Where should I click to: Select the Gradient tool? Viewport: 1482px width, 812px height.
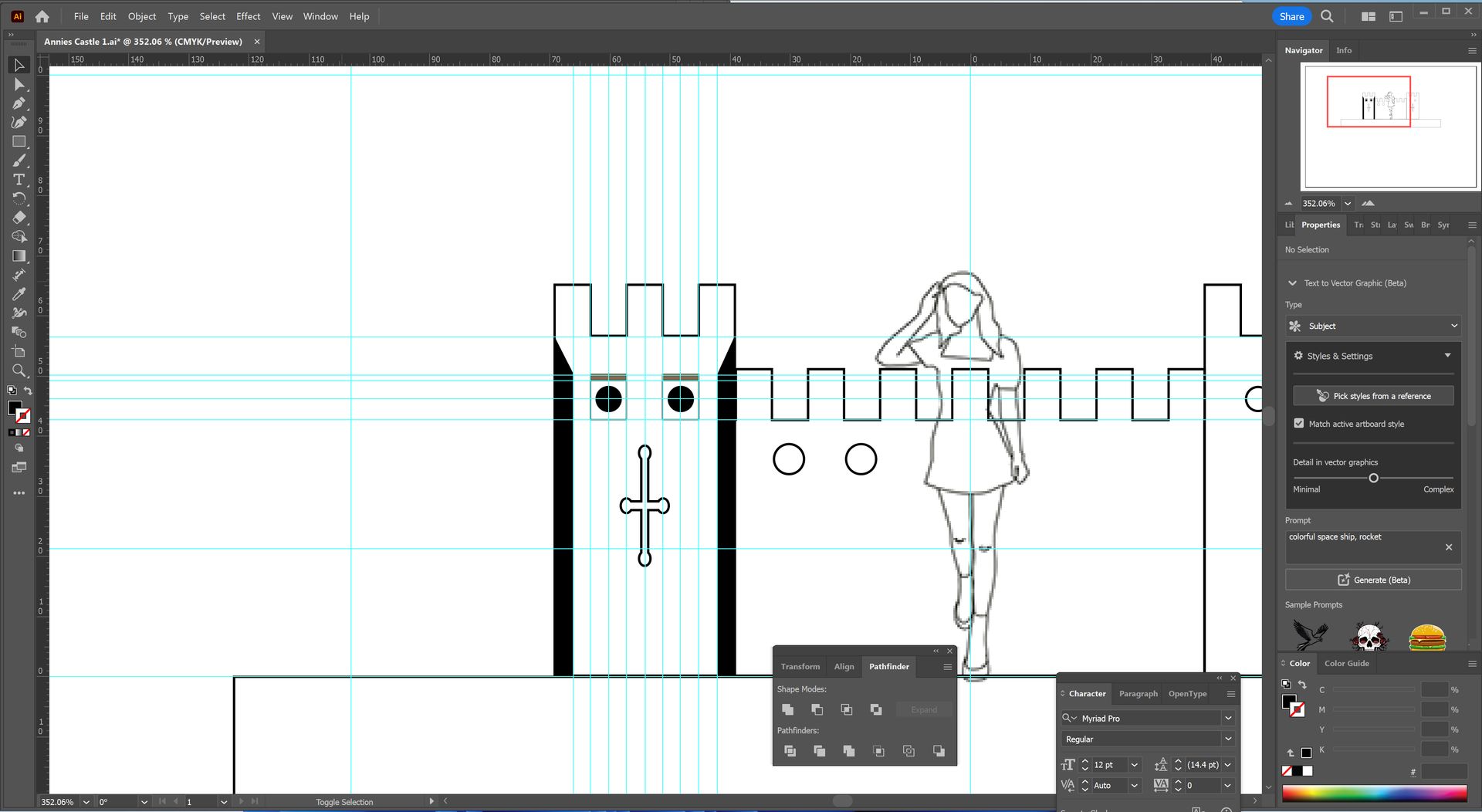19,255
